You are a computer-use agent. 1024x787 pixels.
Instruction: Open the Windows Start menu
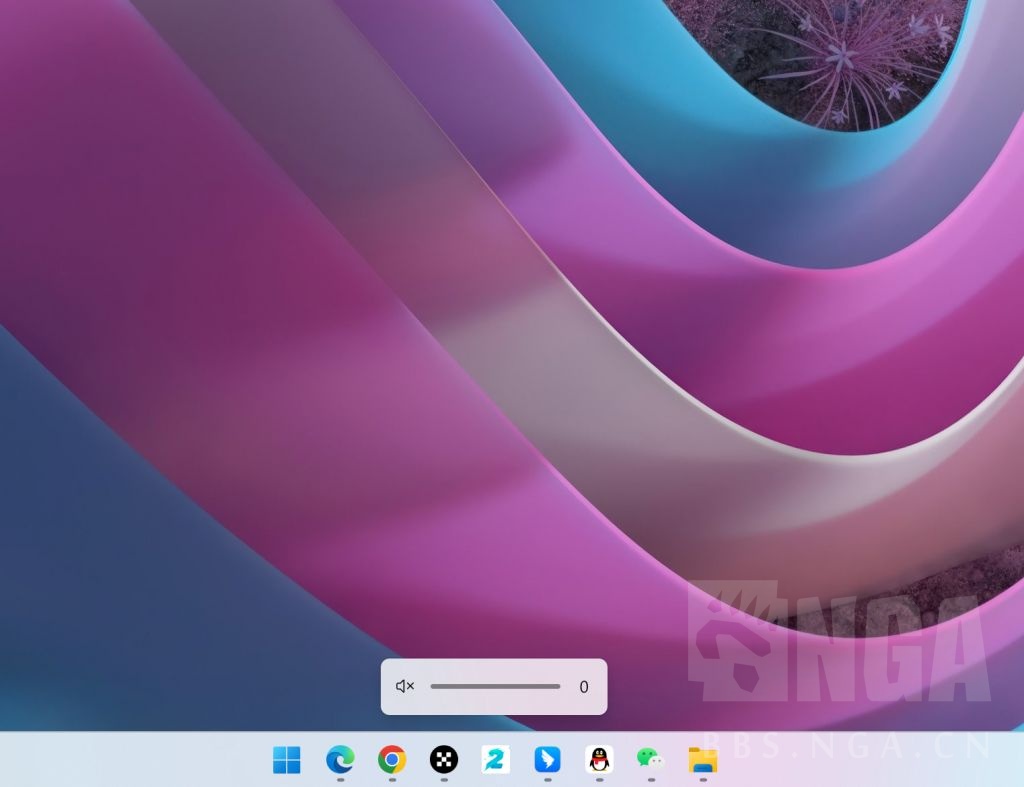tap(287, 760)
